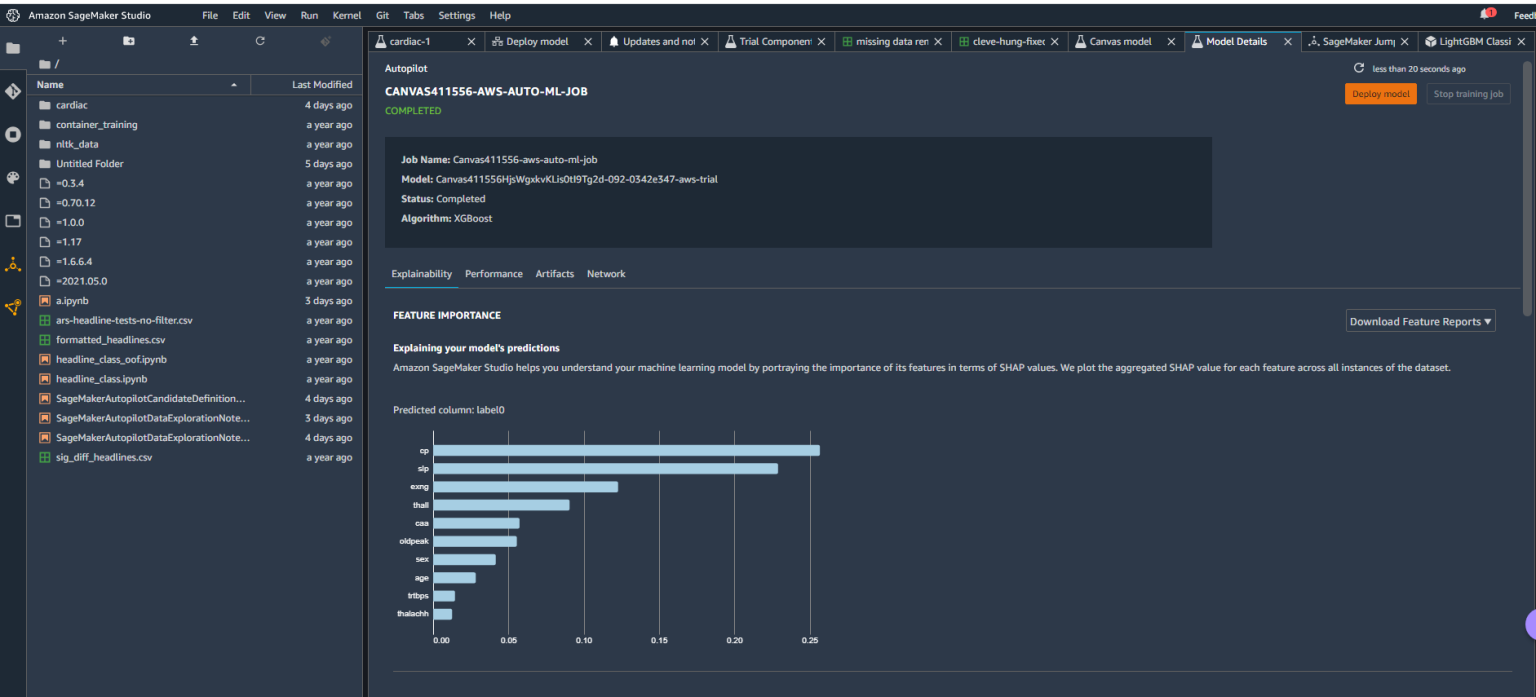Switch to the Performance tab

(494, 273)
